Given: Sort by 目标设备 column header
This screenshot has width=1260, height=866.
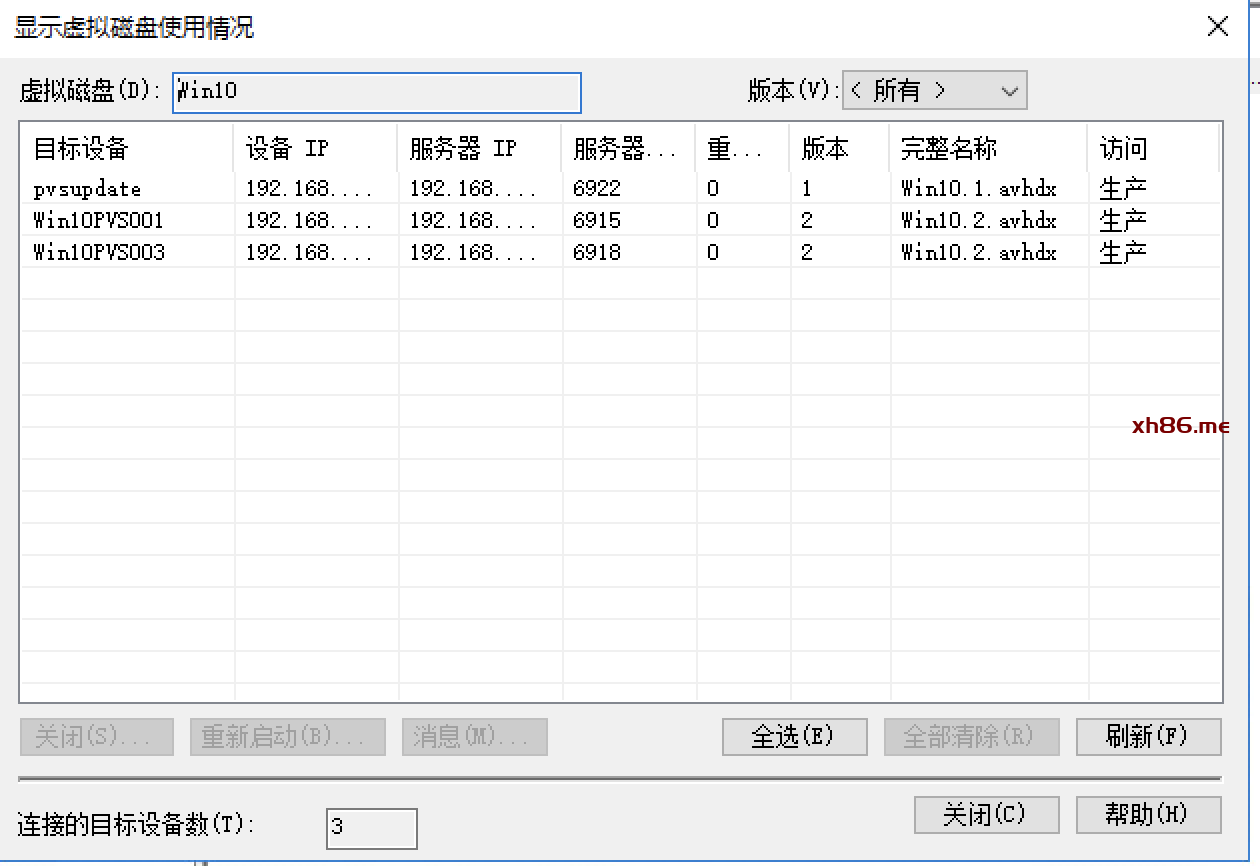Looking at the screenshot, I should point(126,149).
